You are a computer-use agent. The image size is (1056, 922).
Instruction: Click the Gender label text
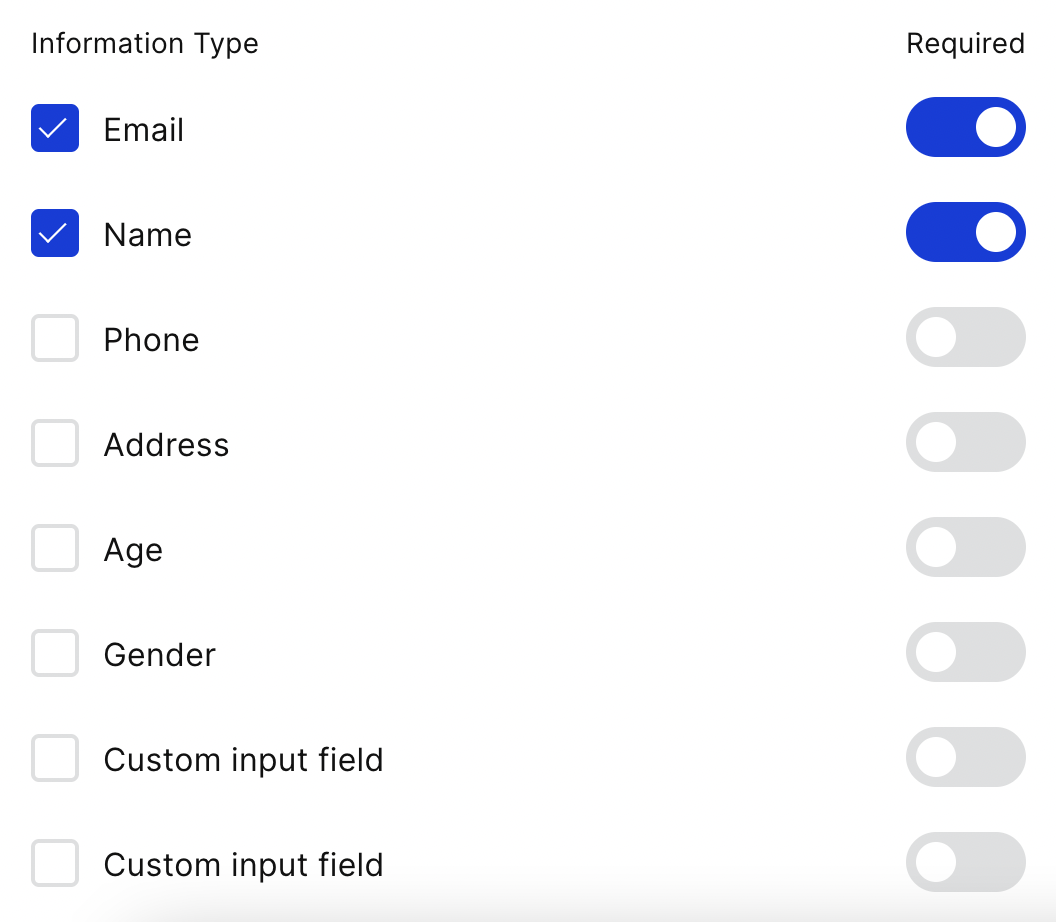point(160,655)
